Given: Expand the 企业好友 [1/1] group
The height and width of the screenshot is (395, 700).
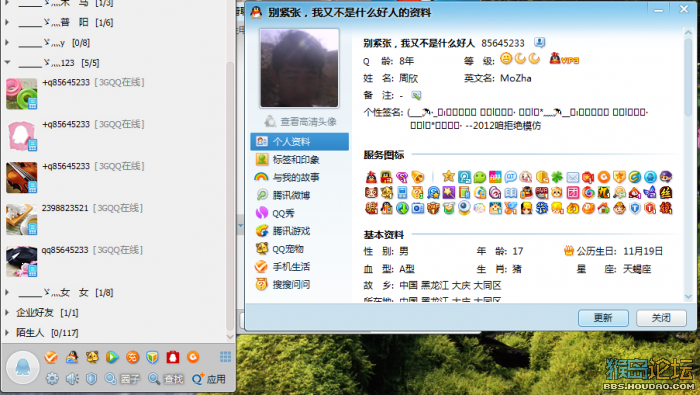Looking at the screenshot, I should [x=7, y=312].
